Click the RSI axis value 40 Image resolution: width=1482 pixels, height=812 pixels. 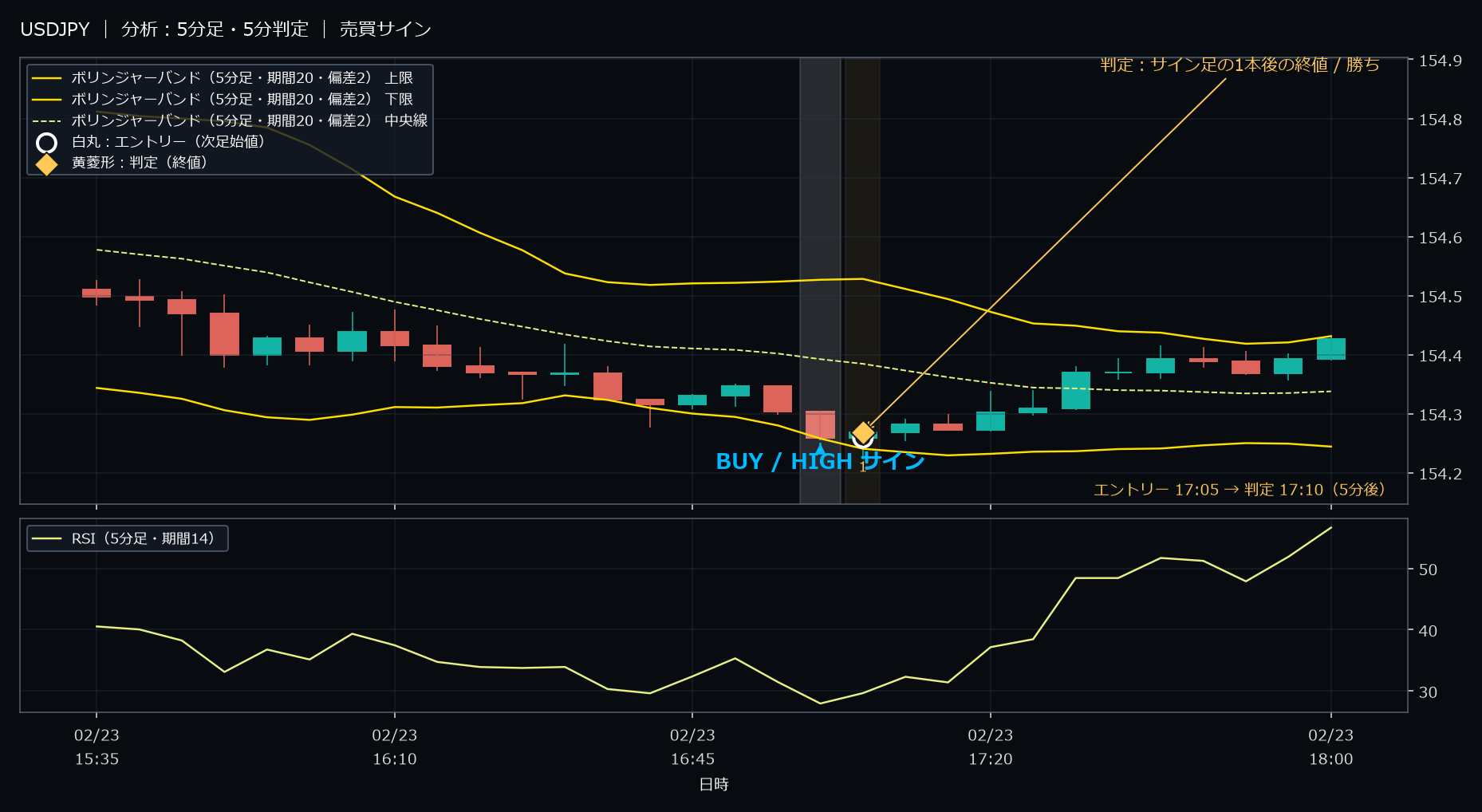click(1428, 631)
